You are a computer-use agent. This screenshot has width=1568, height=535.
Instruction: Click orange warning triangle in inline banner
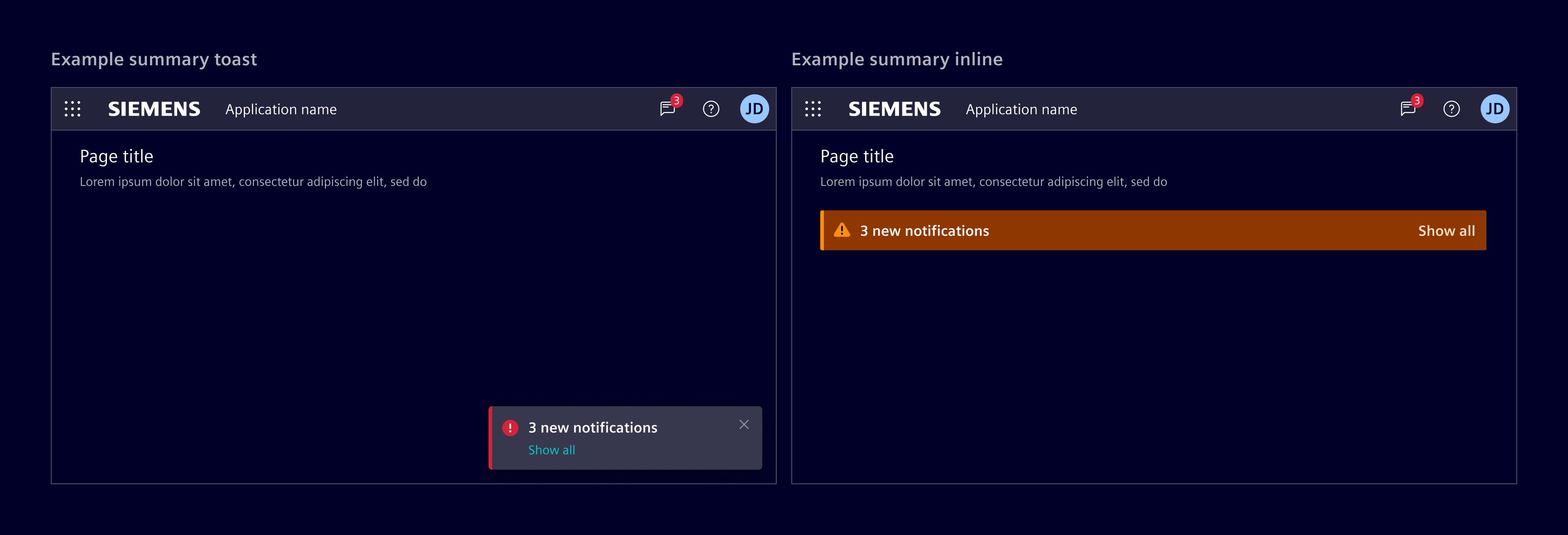[x=842, y=230]
